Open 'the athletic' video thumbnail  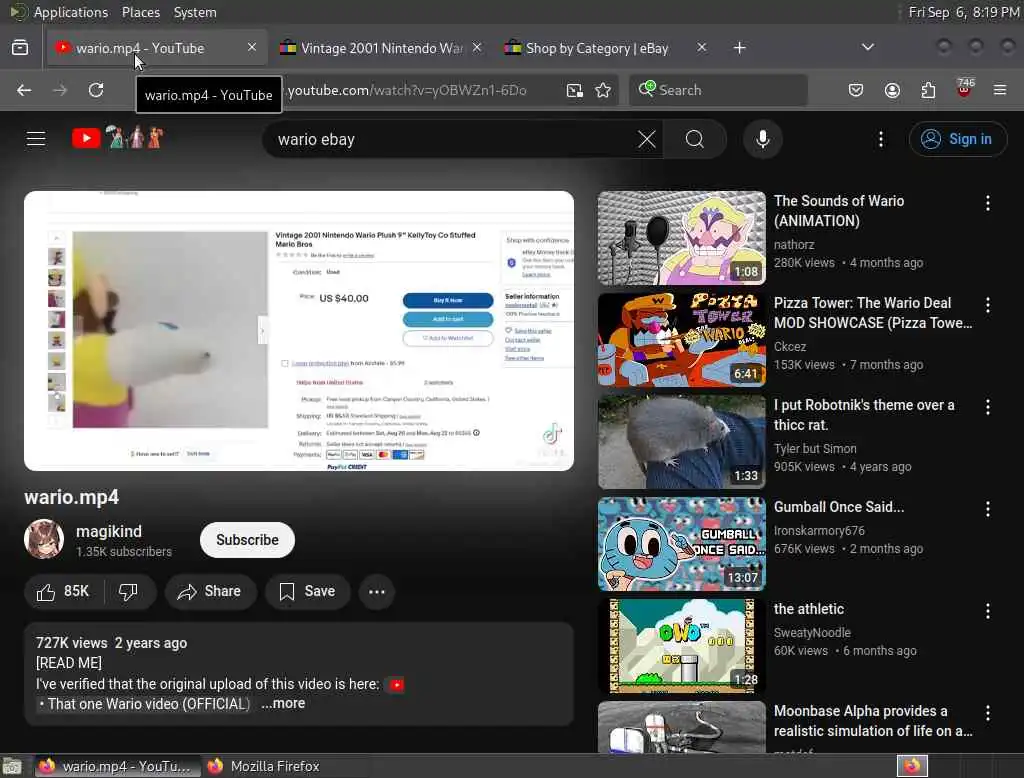click(681, 645)
